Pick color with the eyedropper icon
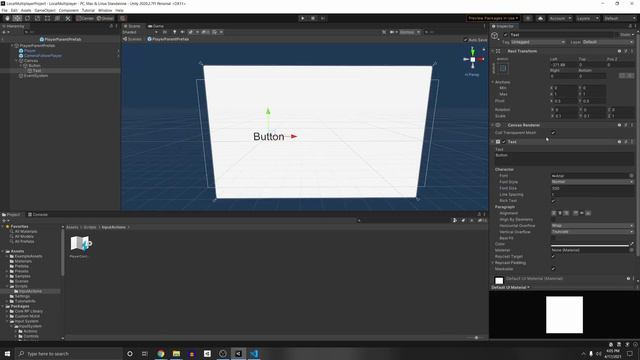Screen dimensions: 640x360 click(632, 244)
